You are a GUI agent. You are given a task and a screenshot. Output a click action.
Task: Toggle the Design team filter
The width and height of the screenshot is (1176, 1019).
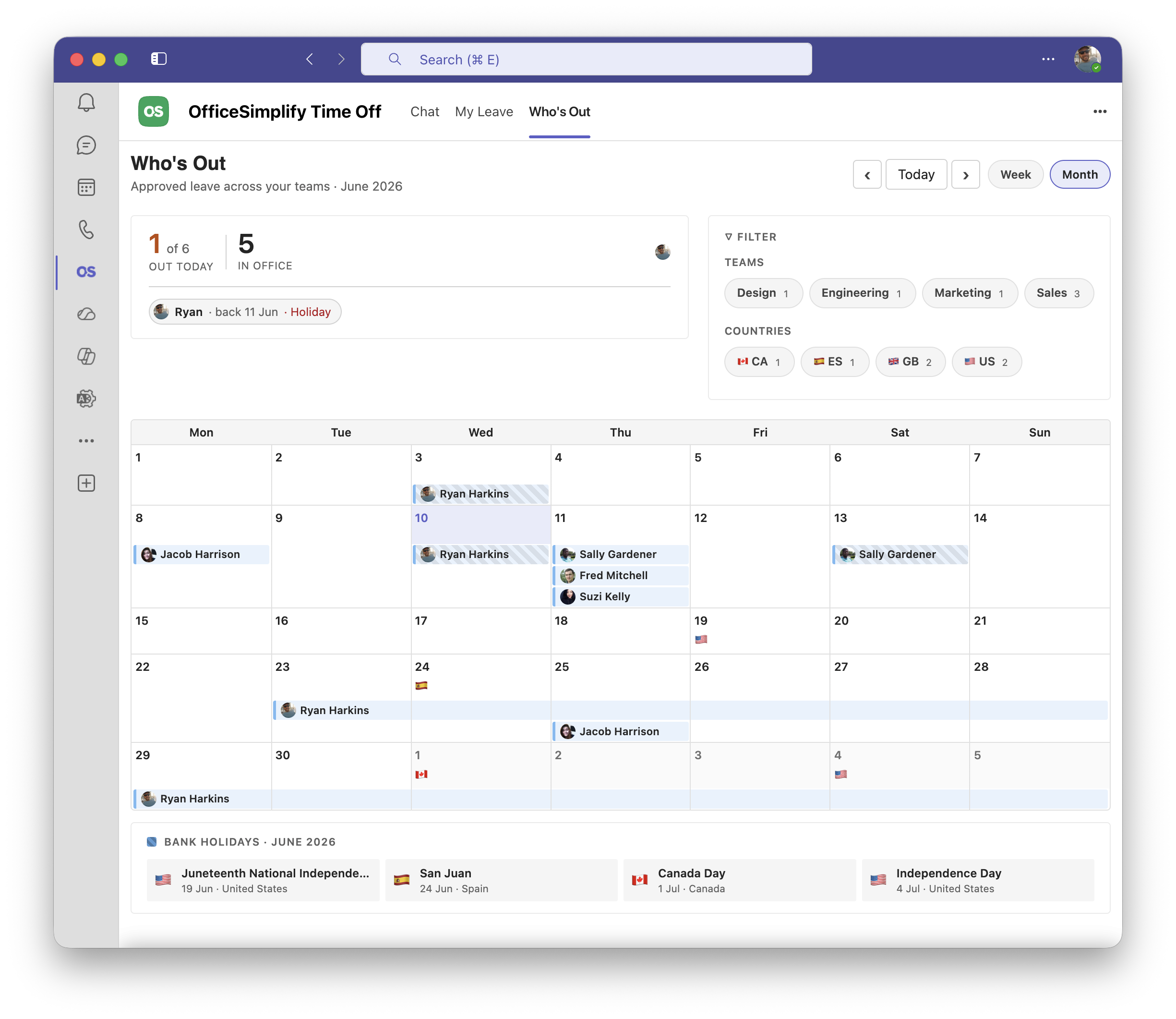point(763,293)
